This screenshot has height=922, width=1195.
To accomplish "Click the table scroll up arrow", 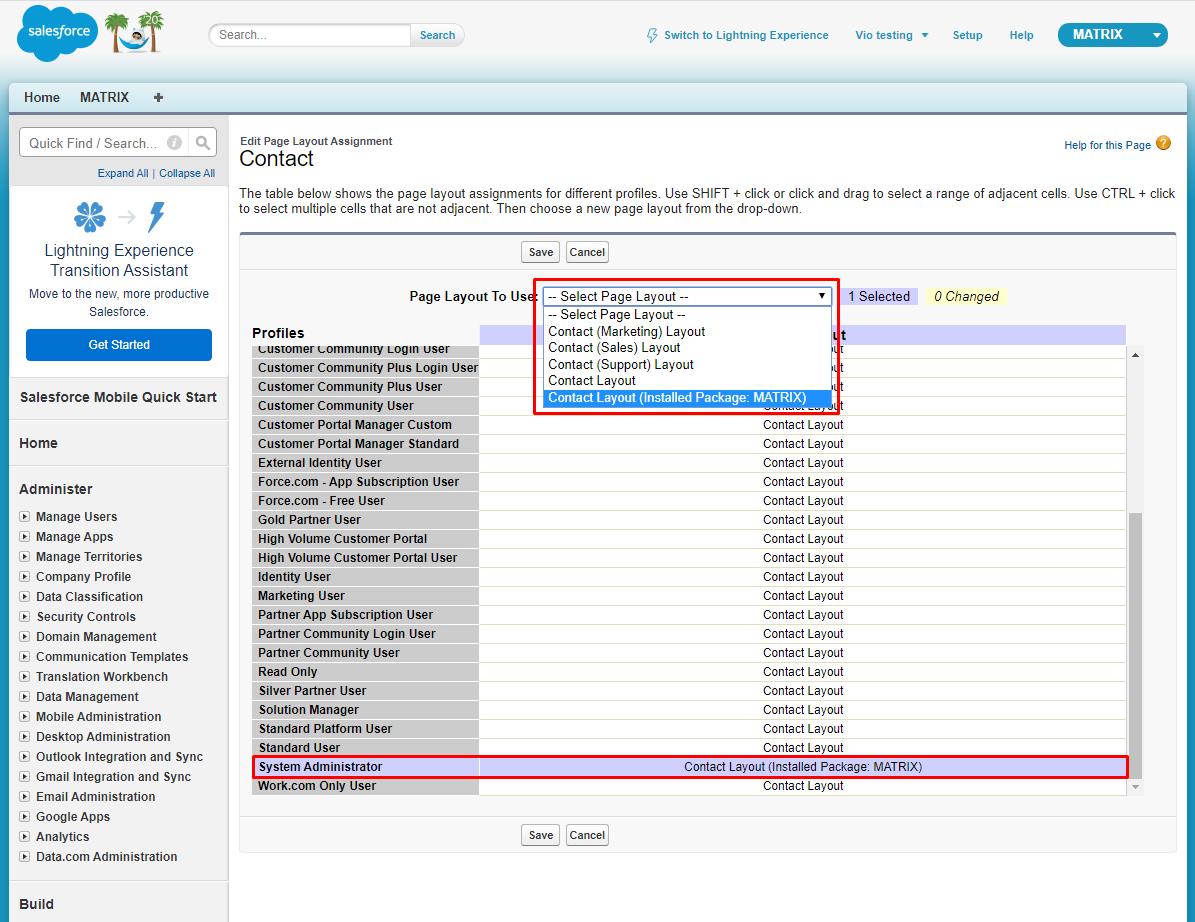I will pyautogui.click(x=1136, y=355).
